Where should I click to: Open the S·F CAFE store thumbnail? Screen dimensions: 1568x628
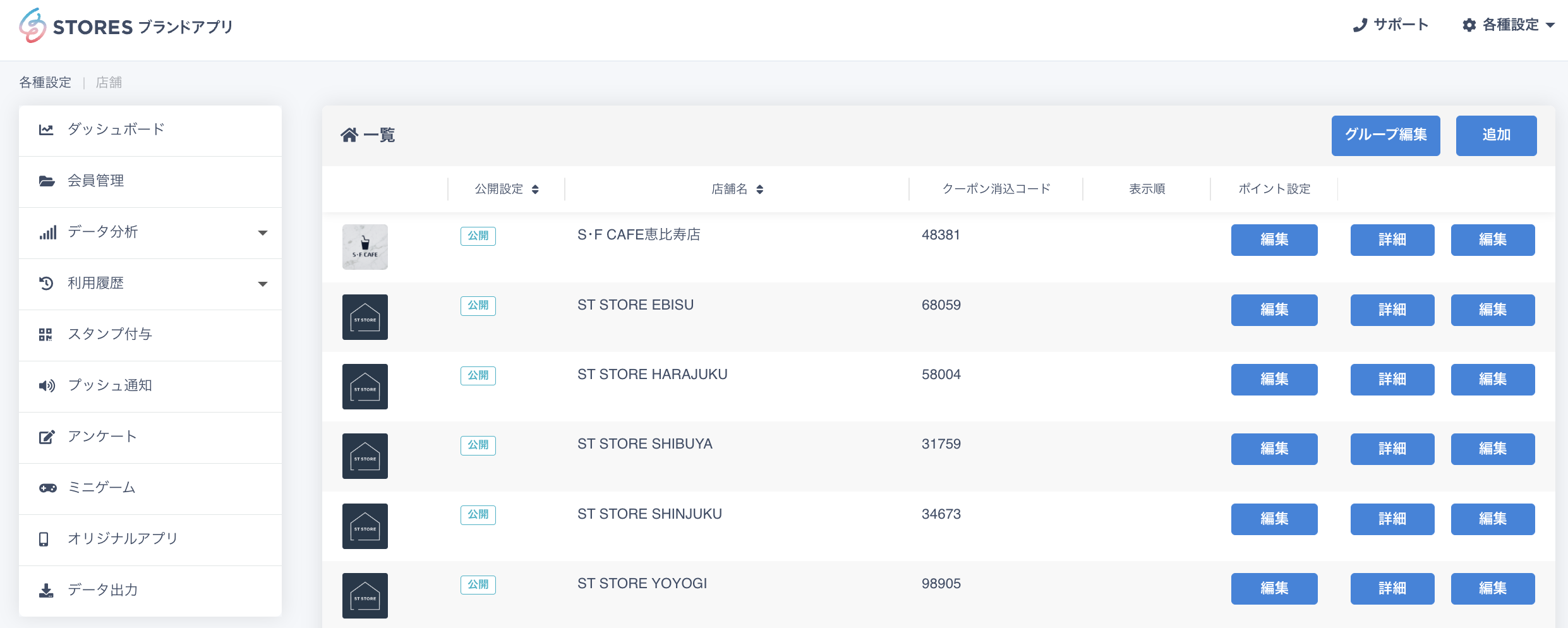pos(365,247)
